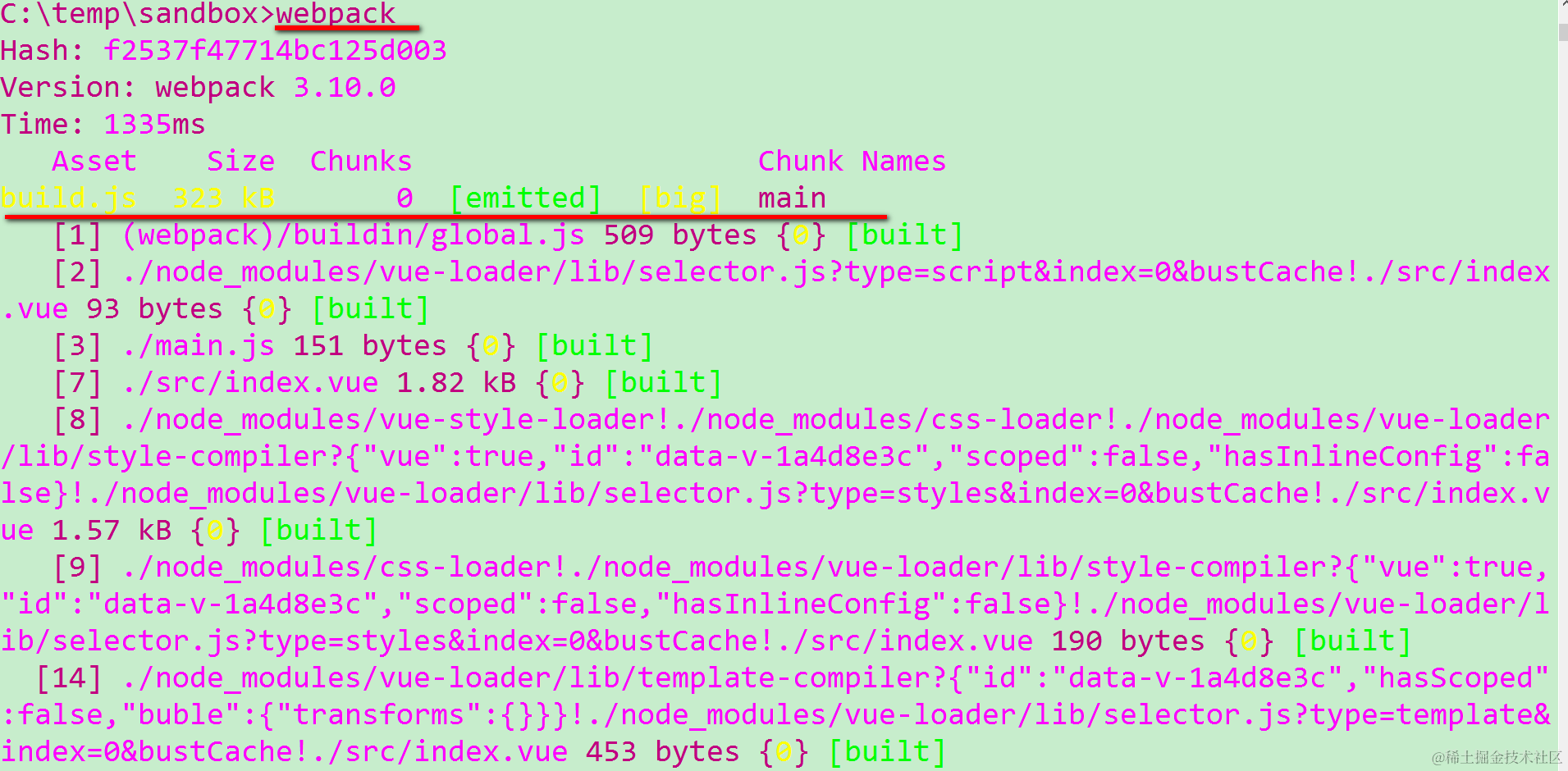Click the yellow [big] warning tag
Viewport: 1568px width, 771px height.
point(680,198)
